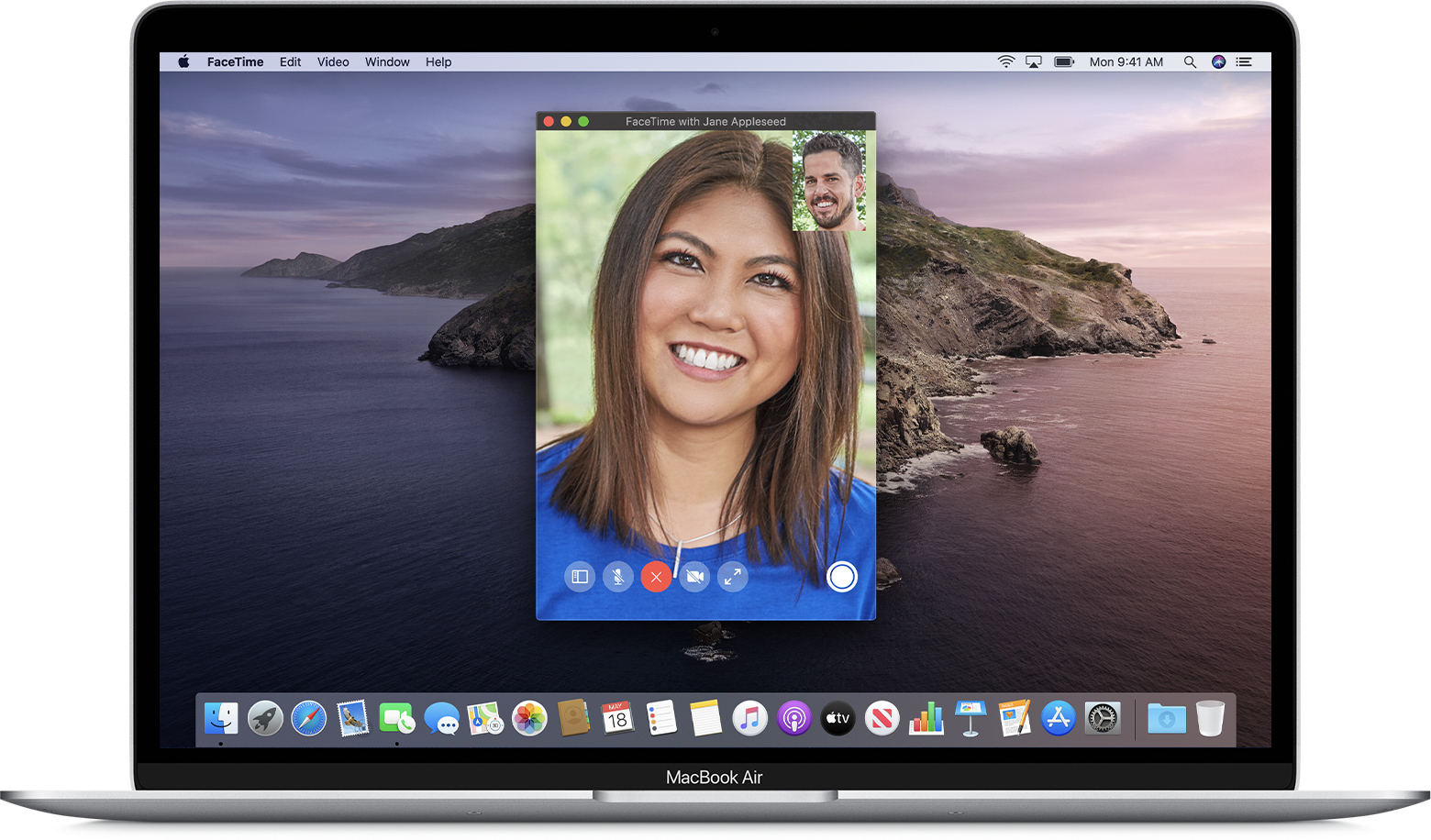Open Numbers from the Dock

[926, 718]
